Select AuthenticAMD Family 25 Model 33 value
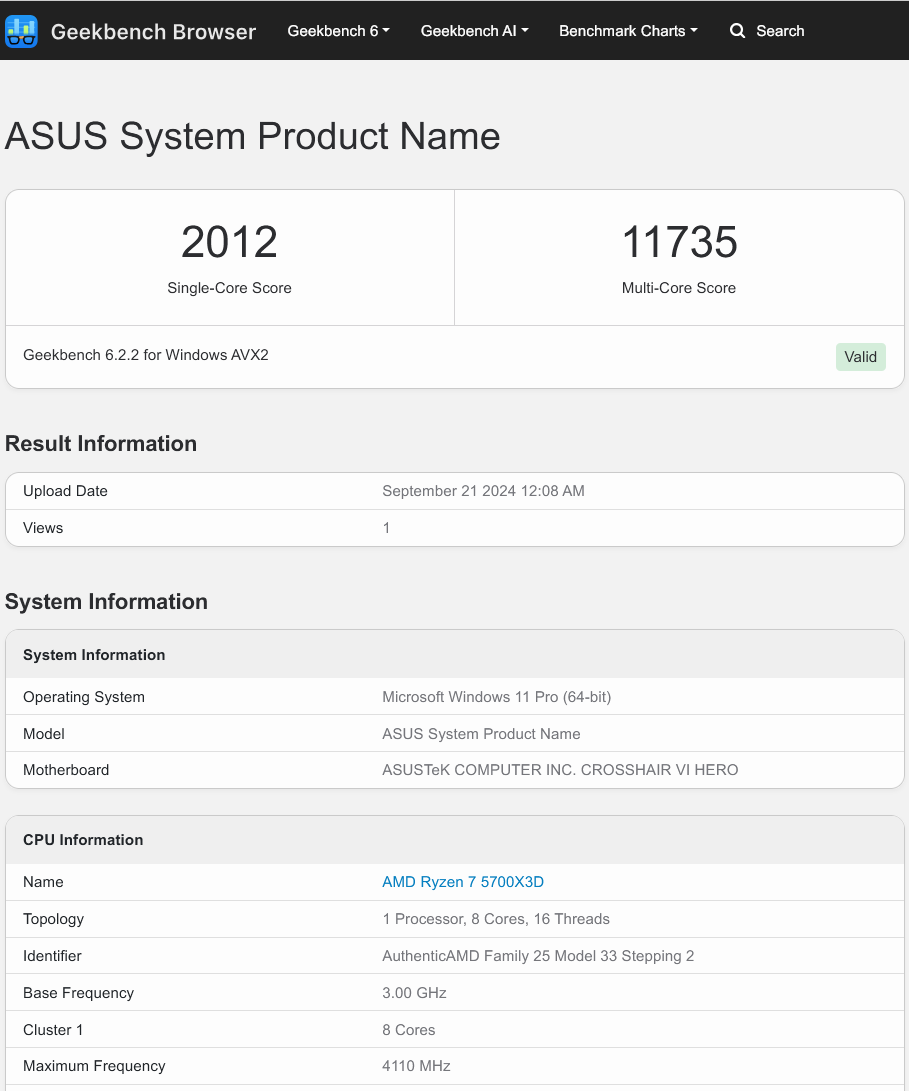909x1091 pixels. click(x=538, y=956)
